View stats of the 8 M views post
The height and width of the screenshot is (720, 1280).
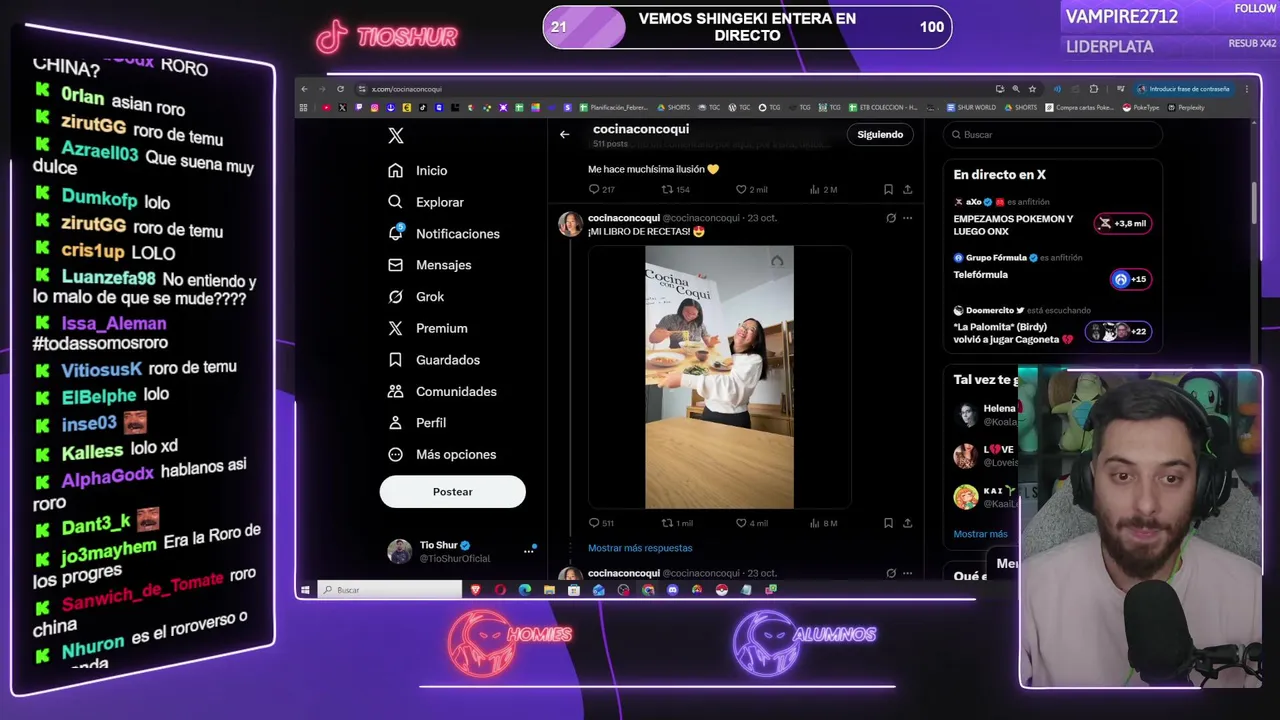point(823,523)
